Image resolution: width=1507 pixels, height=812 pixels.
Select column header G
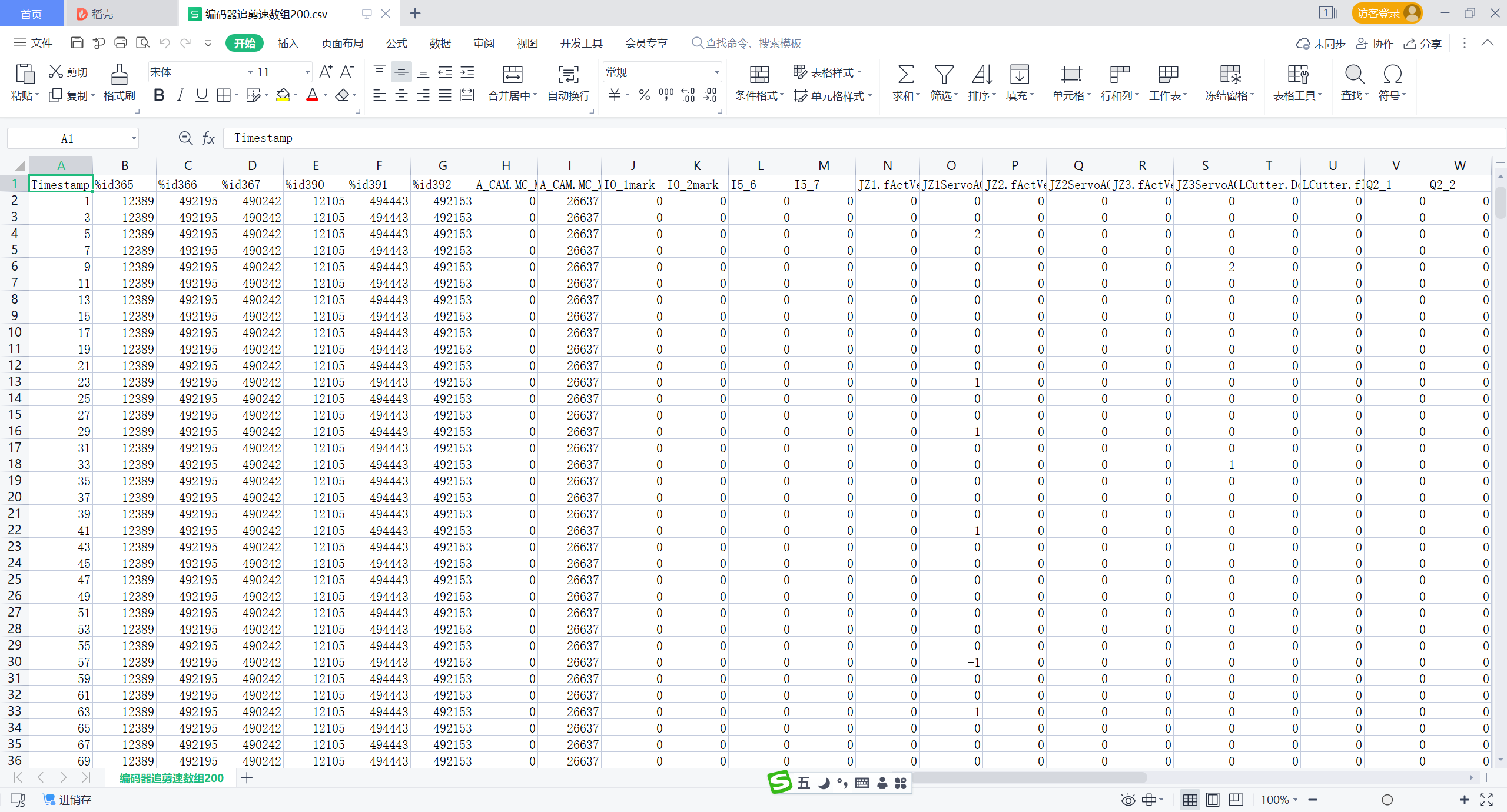[443, 165]
